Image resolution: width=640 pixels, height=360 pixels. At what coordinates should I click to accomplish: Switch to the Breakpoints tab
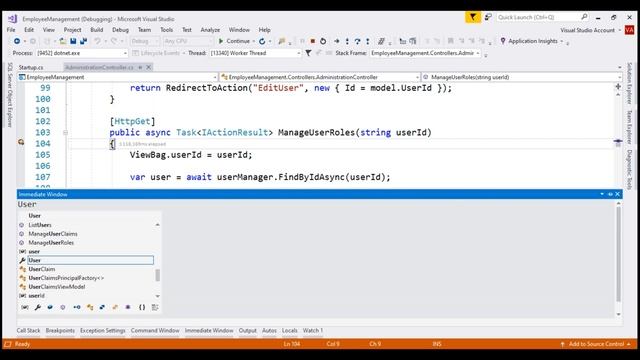pos(60,331)
